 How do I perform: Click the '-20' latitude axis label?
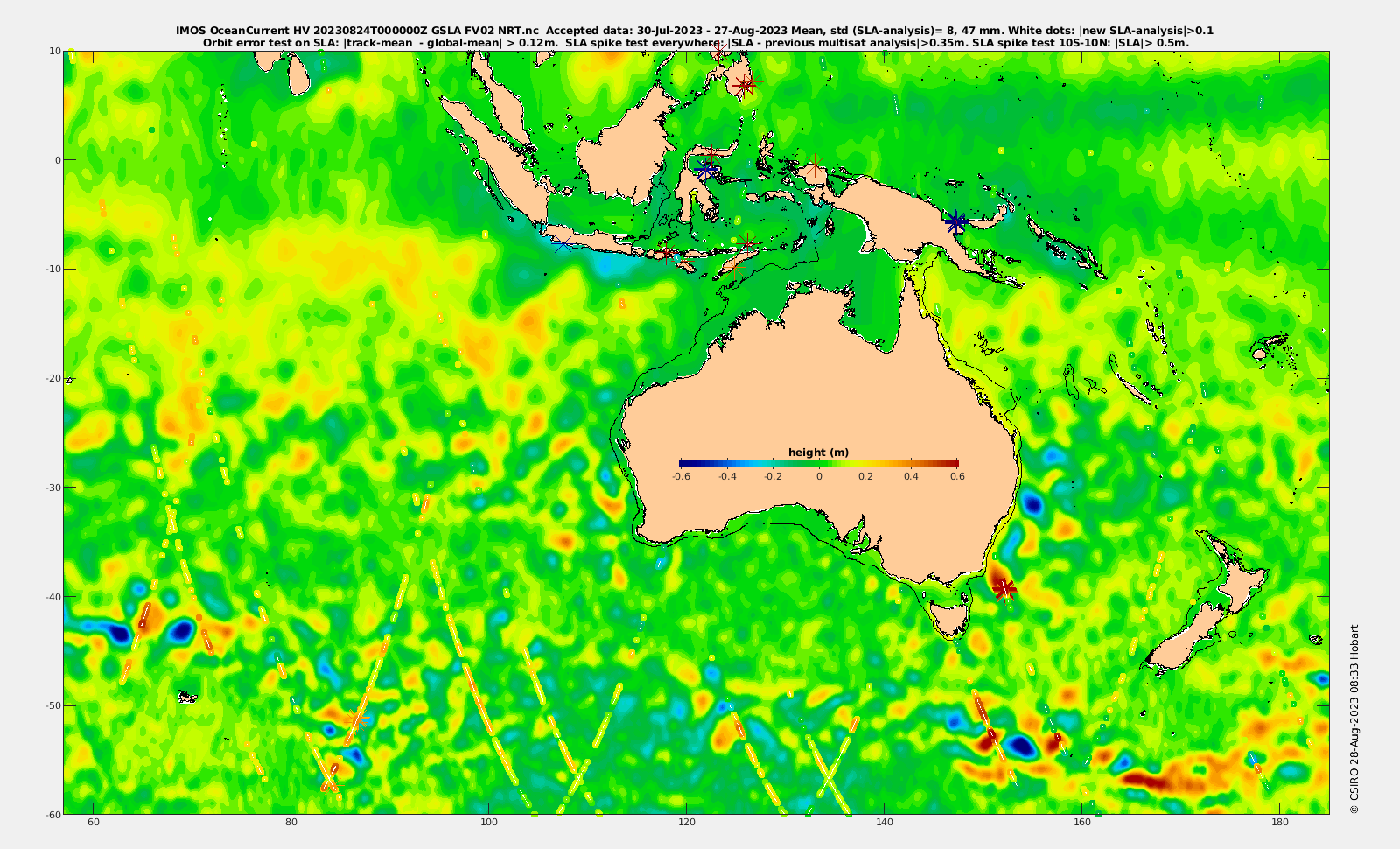click(x=53, y=378)
